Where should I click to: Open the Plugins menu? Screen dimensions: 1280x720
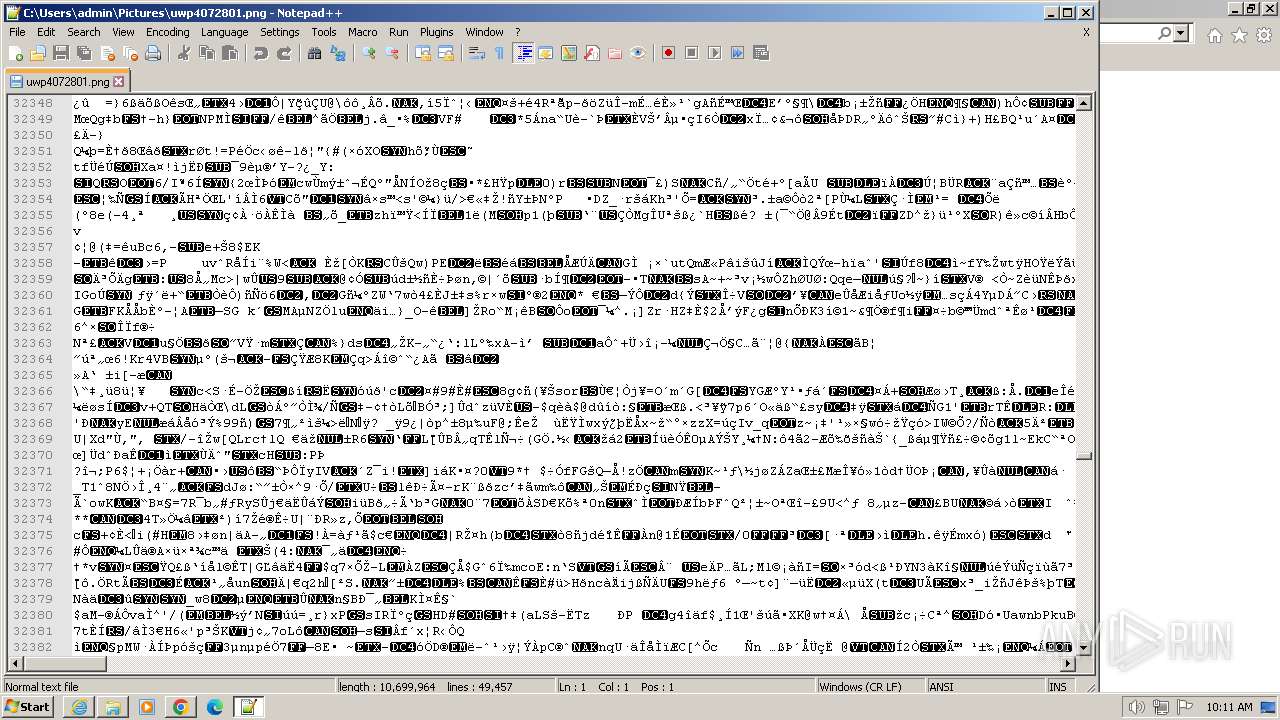pos(436,32)
